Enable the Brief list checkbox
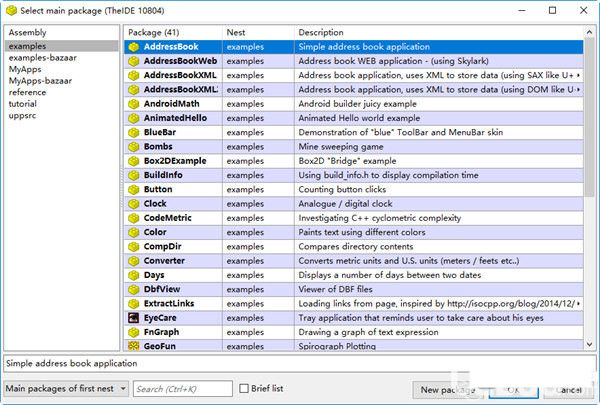This screenshot has height=405, width=600. point(244,389)
